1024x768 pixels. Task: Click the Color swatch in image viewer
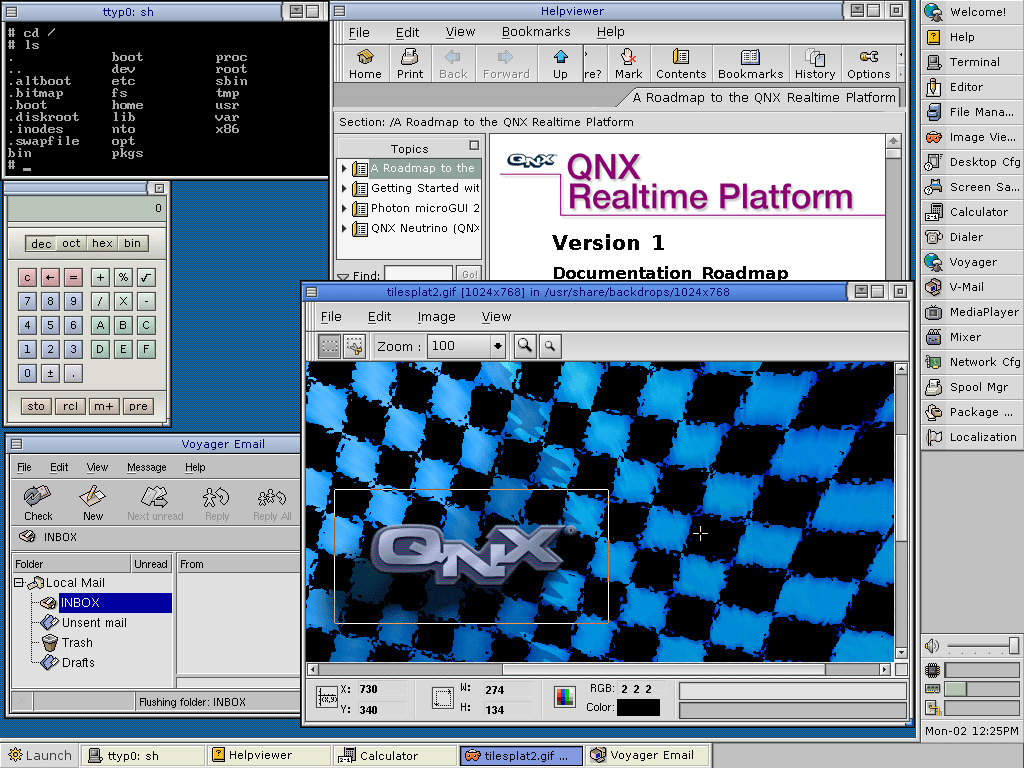[x=638, y=707]
